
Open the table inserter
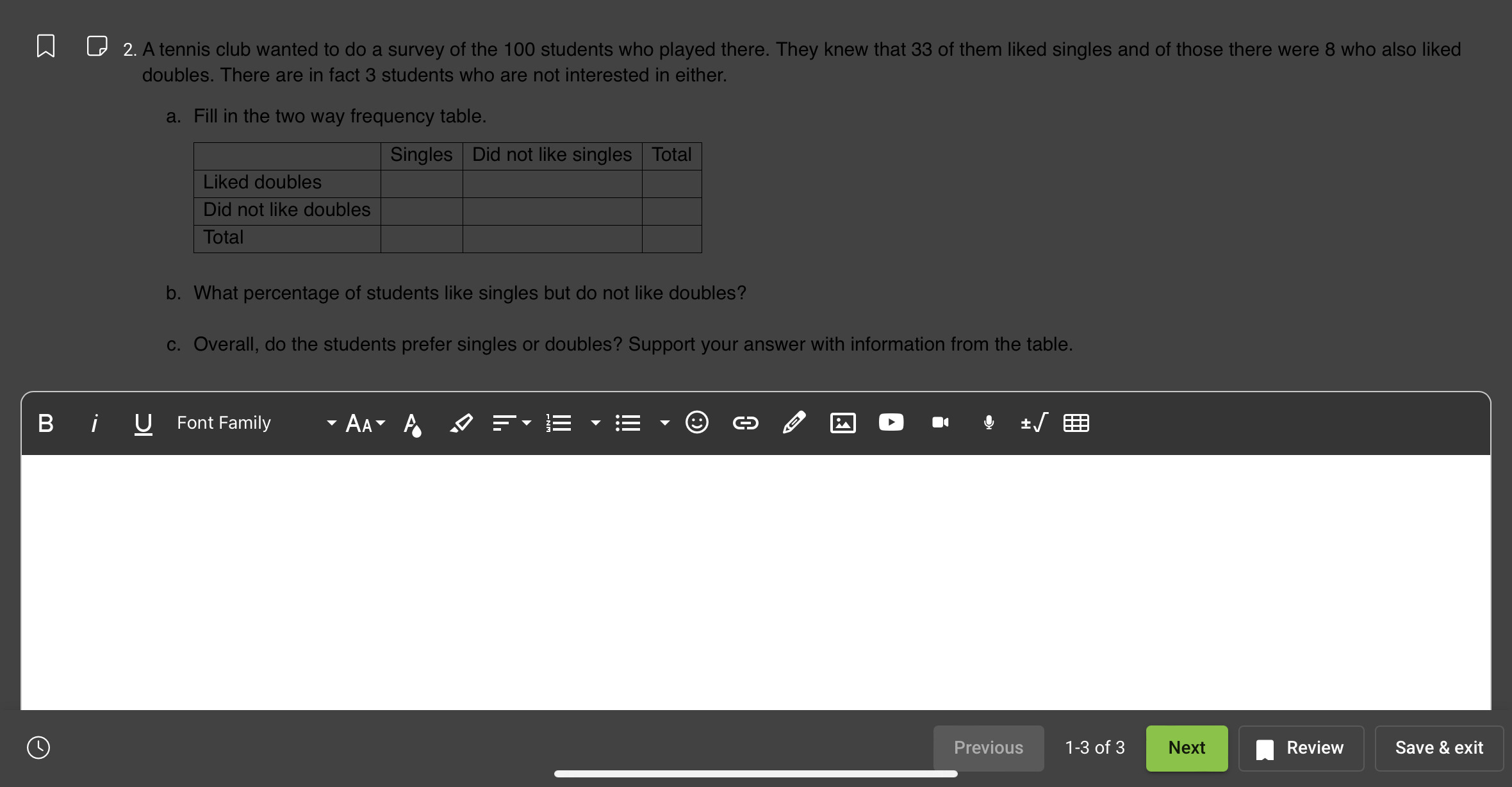tap(1078, 422)
